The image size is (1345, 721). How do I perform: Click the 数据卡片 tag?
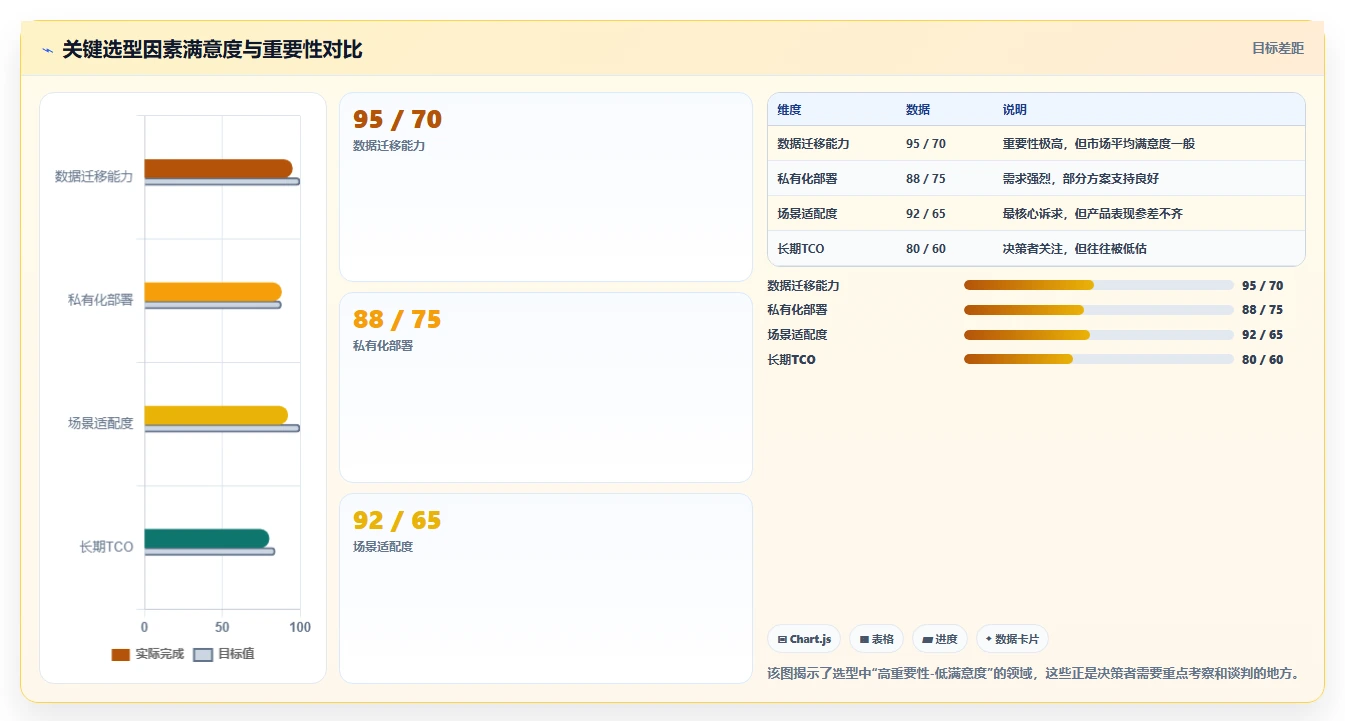tap(1012, 639)
